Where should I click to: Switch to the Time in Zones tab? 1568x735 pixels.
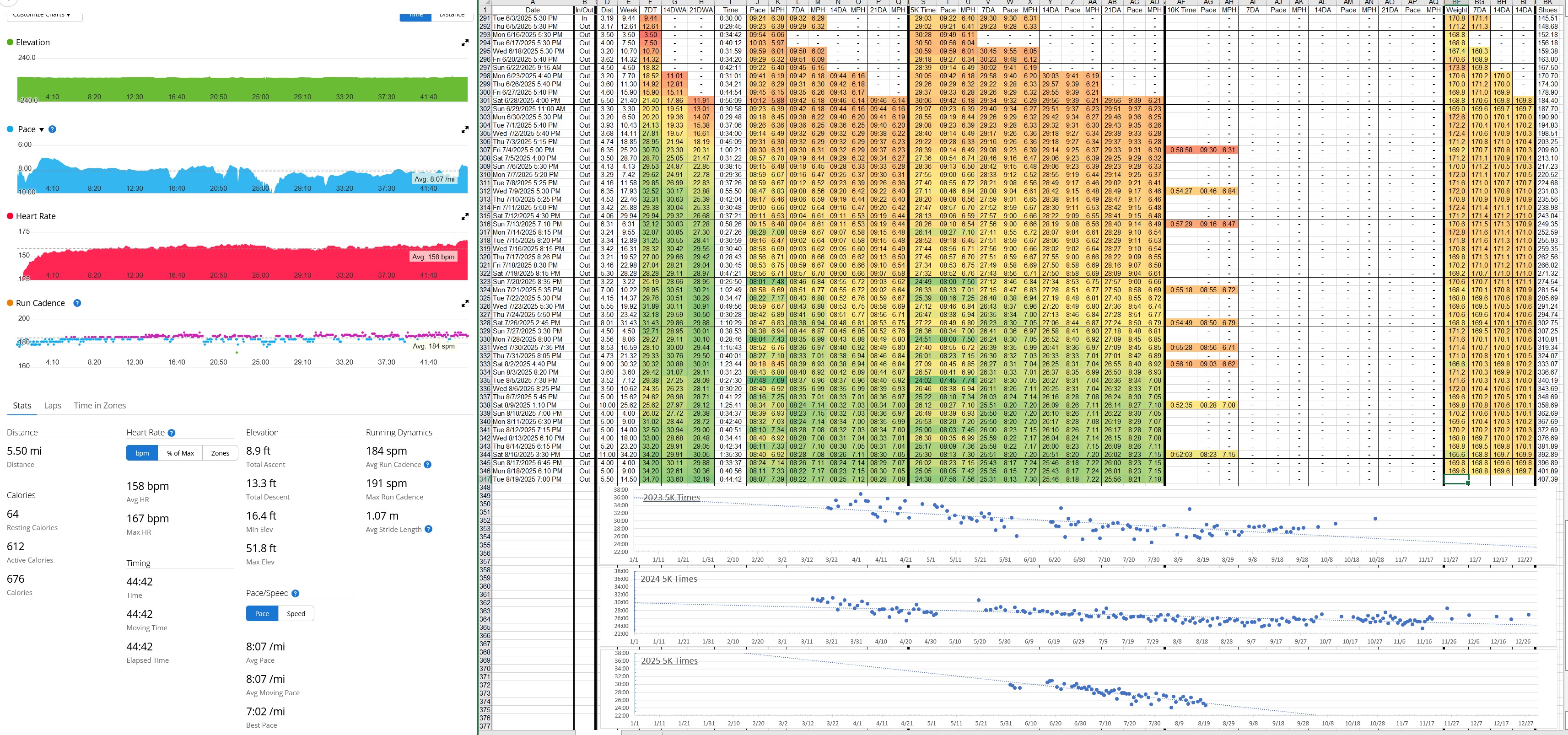pos(100,405)
